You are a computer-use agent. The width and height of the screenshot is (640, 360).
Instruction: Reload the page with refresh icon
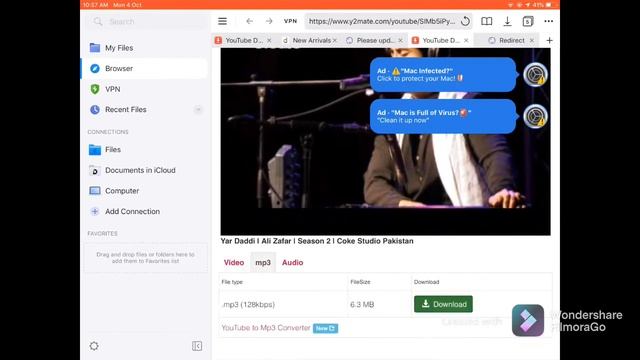click(465, 21)
